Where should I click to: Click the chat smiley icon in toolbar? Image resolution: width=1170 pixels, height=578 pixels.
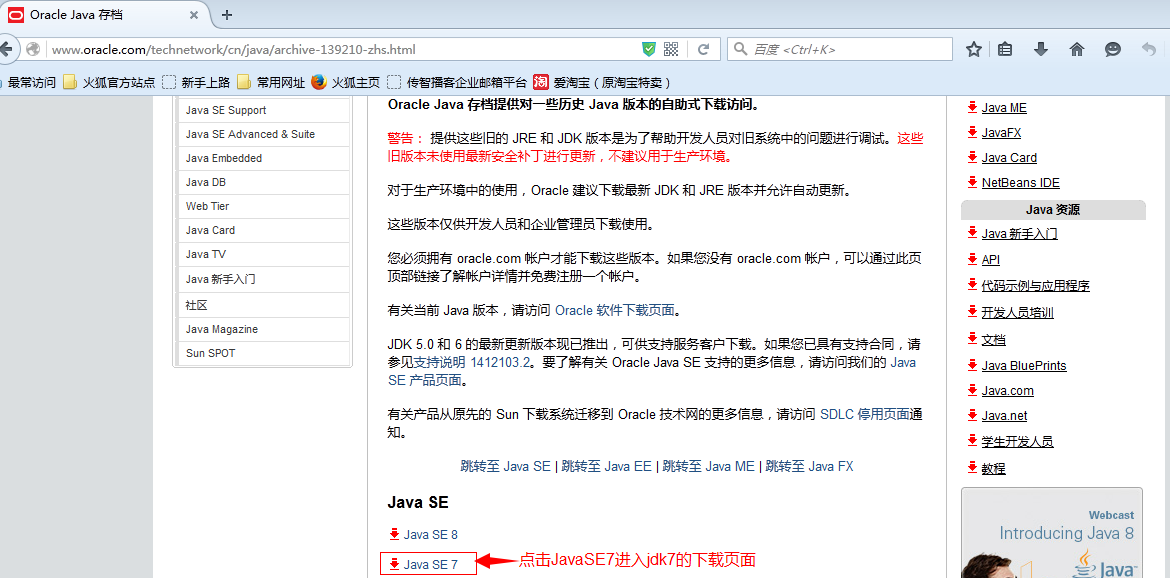[x=1113, y=49]
